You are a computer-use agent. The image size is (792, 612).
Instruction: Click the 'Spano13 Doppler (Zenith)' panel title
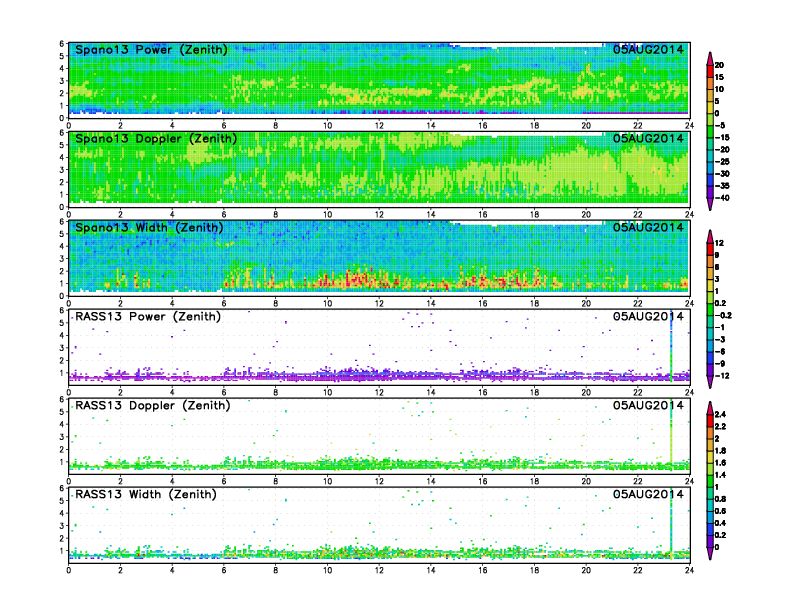click(x=156, y=138)
